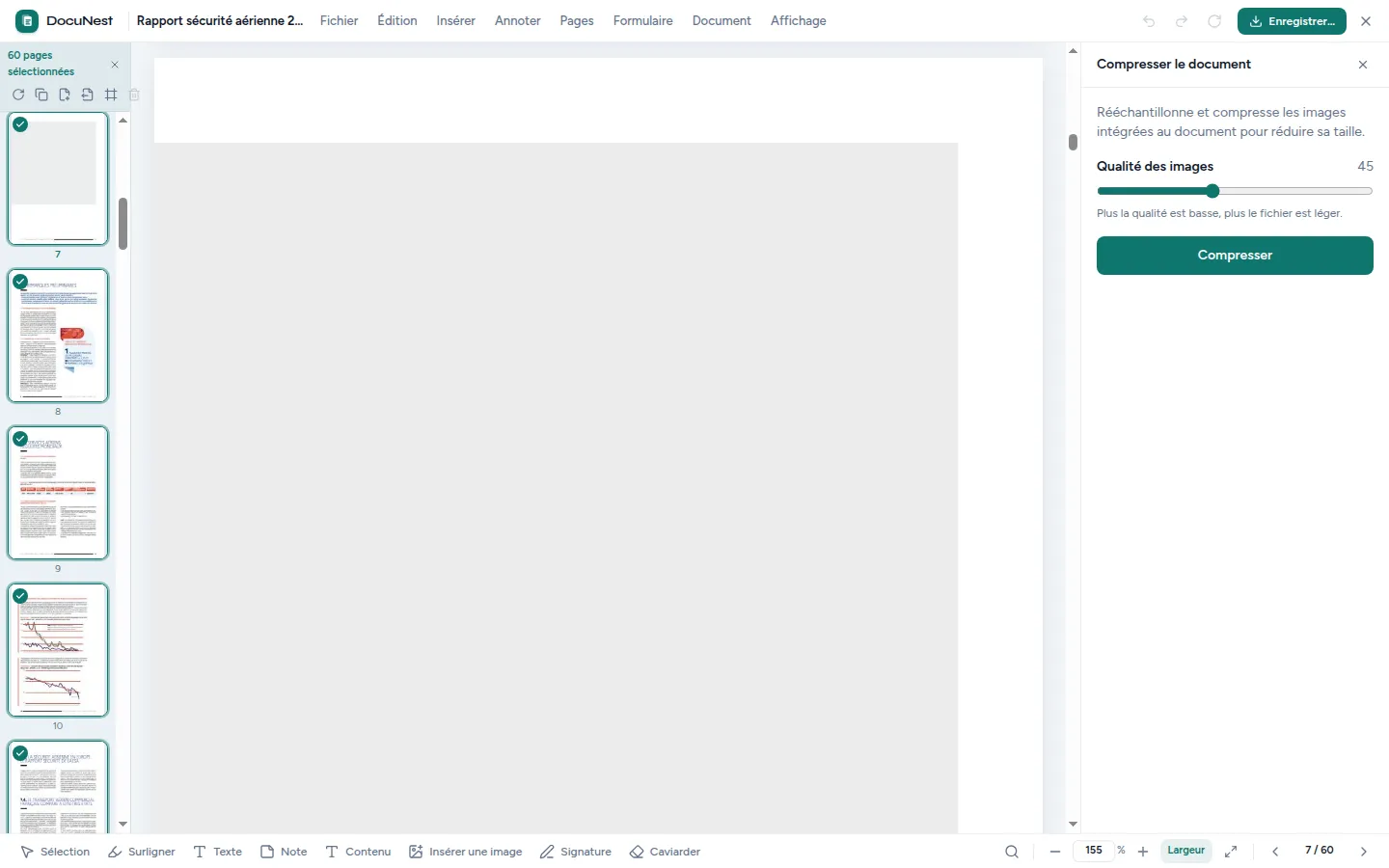
Task: Go to next page arrow
Action: 1364,852
